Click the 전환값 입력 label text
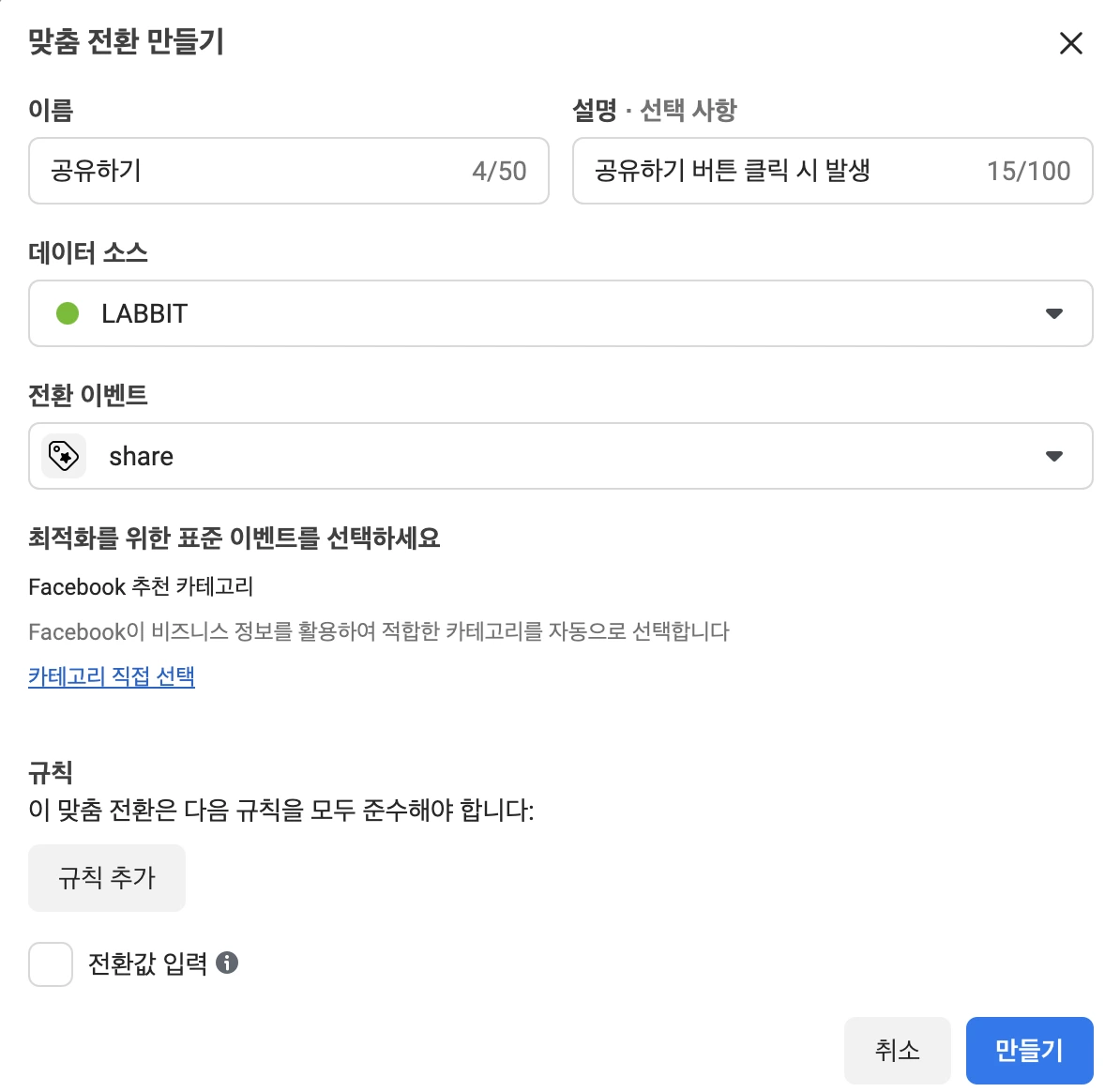Viewport: 1120px width, 1092px height. (x=148, y=963)
